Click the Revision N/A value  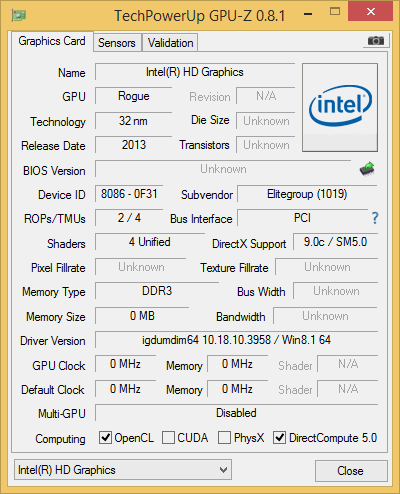click(266, 96)
